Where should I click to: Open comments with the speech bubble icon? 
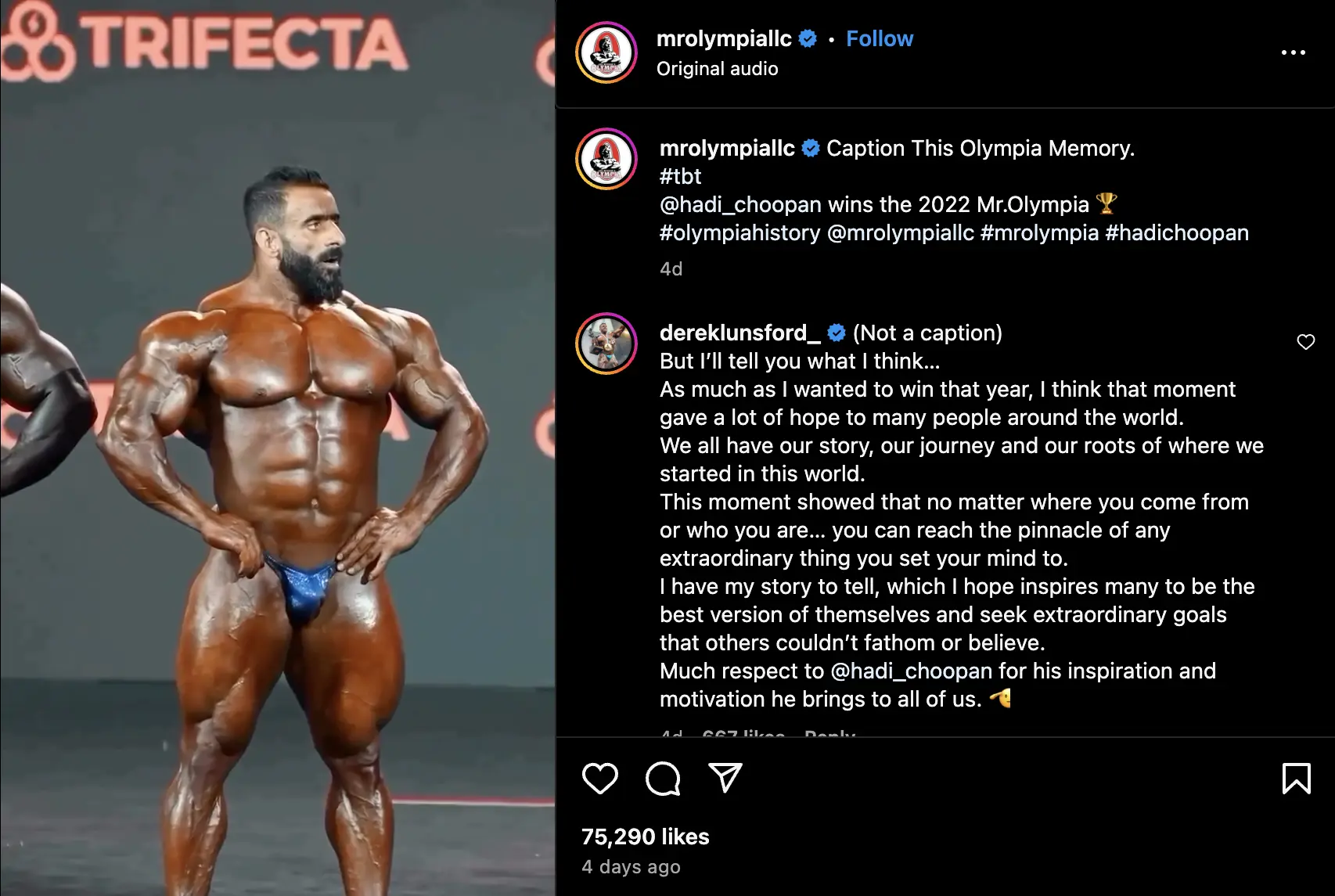coord(663,778)
